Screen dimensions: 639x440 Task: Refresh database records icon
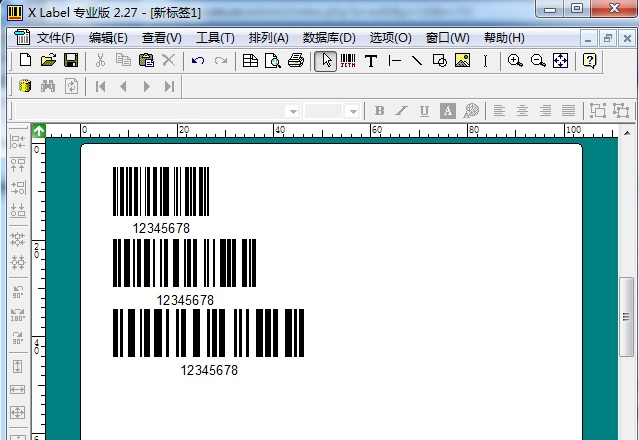(x=71, y=86)
